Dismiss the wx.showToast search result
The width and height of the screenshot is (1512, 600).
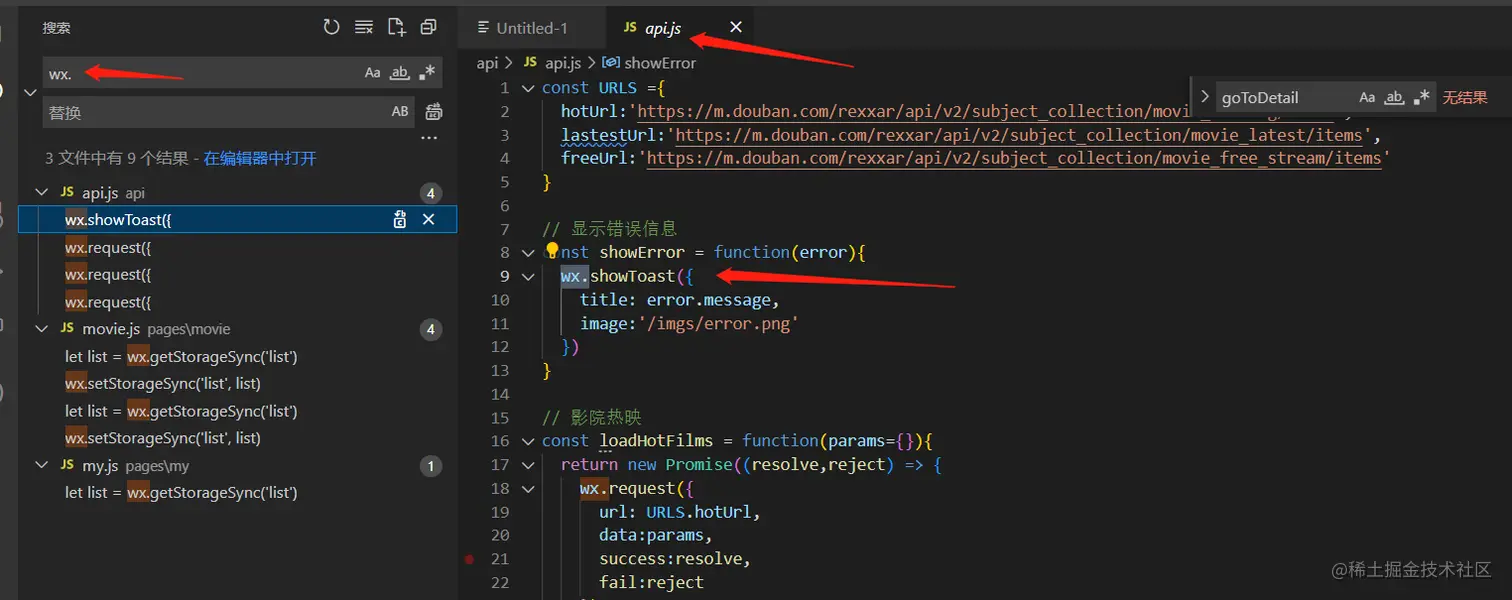[428, 220]
